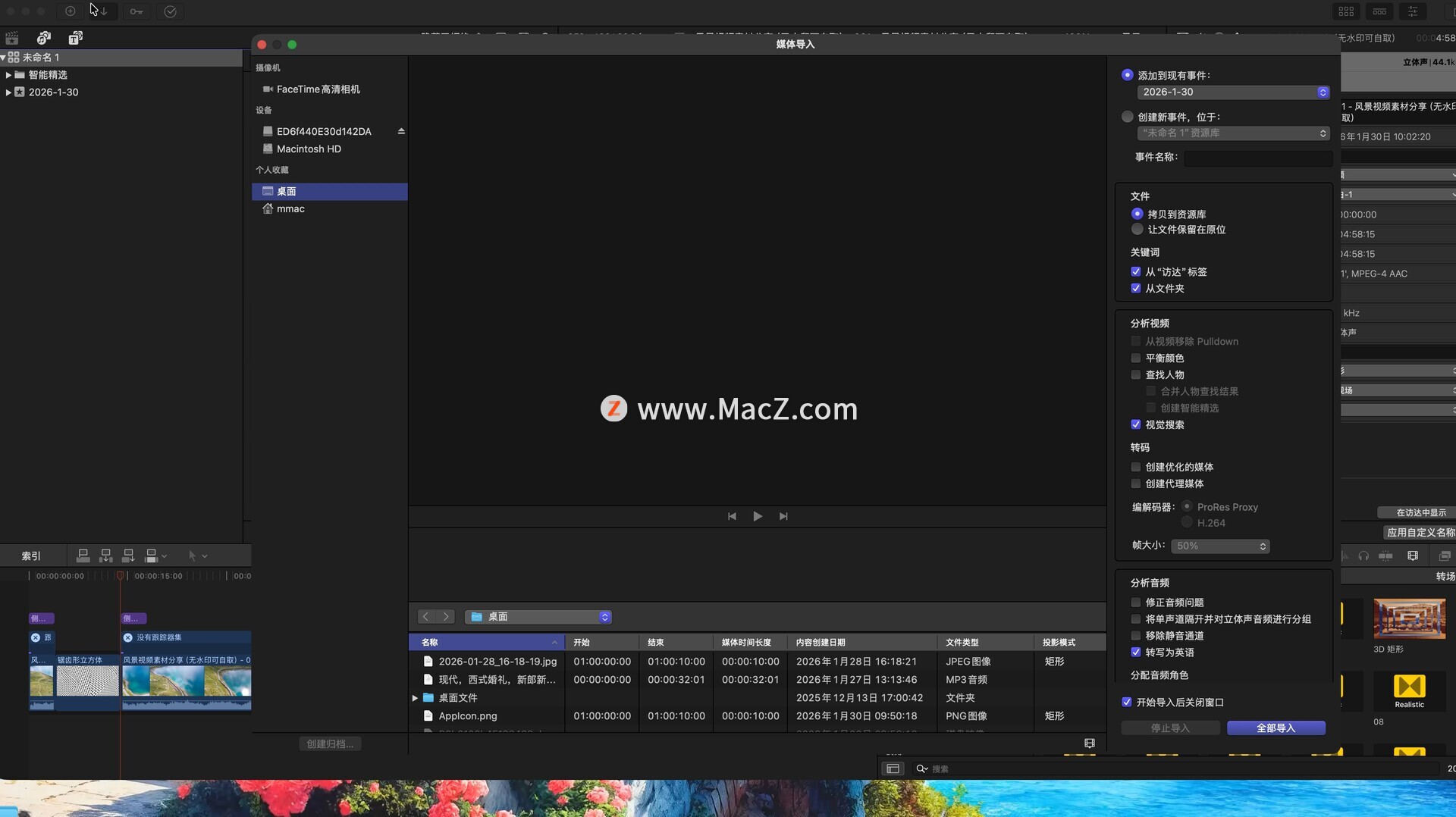This screenshot has height=817, width=1456.
Task: Select 桌面 in the favorites sidebar
Action: point(287,192)
